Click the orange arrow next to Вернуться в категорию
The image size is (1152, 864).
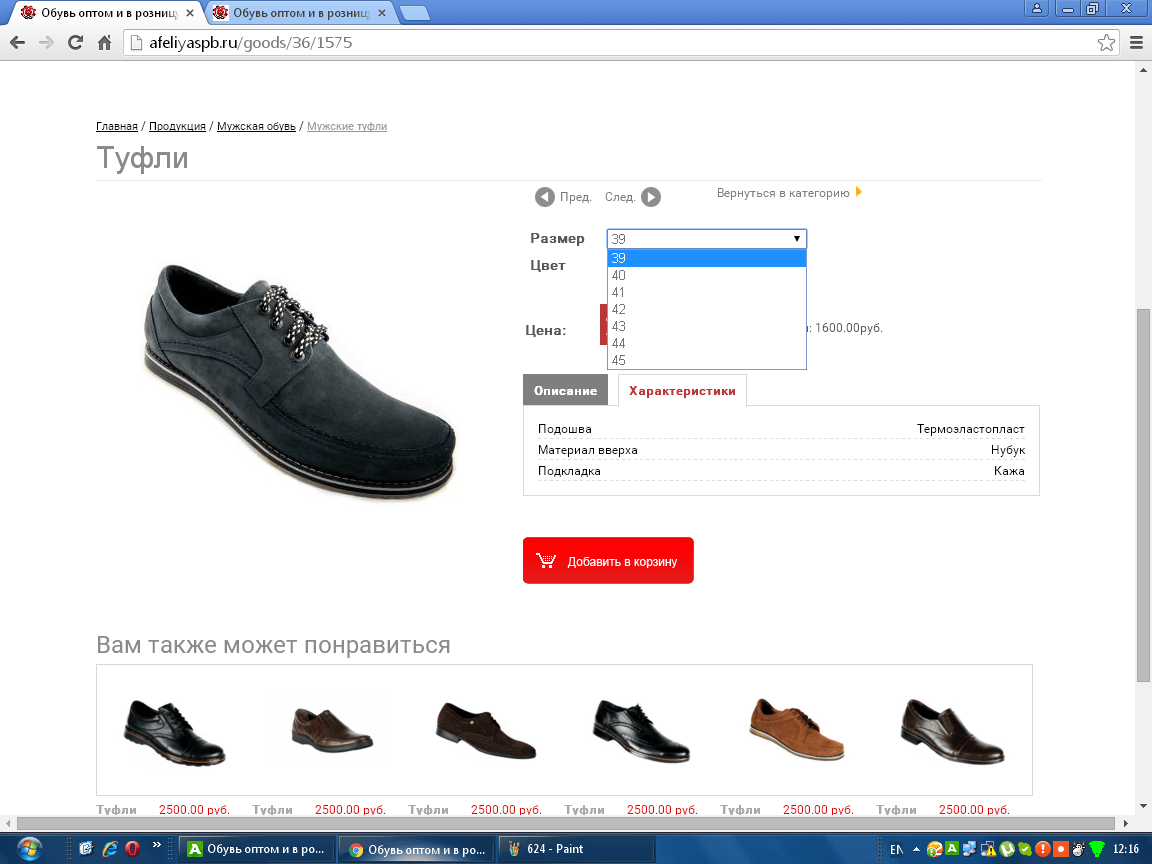[859, 192]
